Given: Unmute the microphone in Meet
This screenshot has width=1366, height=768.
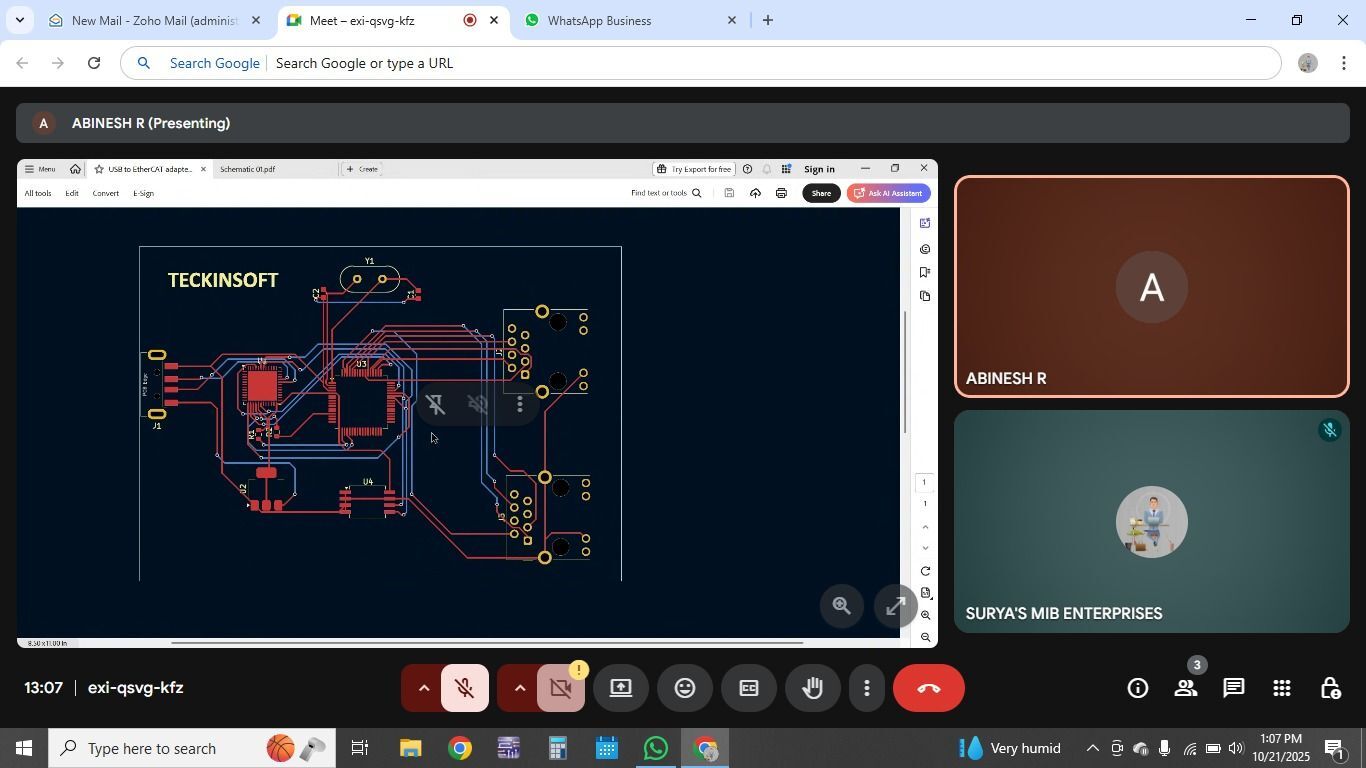Looking at the screenshot, I should click(x=464, y=688).
